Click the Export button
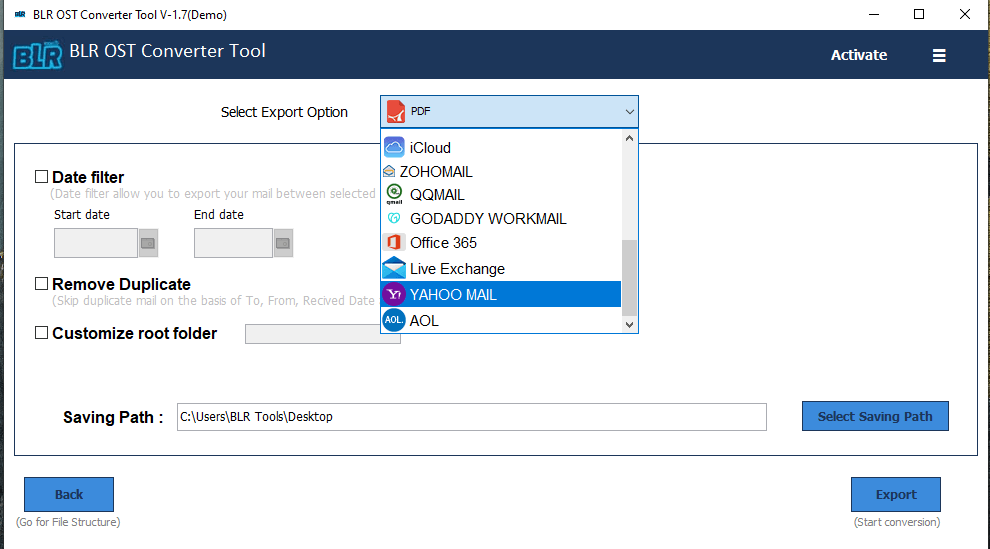990x549 pixels. (896, 495)
